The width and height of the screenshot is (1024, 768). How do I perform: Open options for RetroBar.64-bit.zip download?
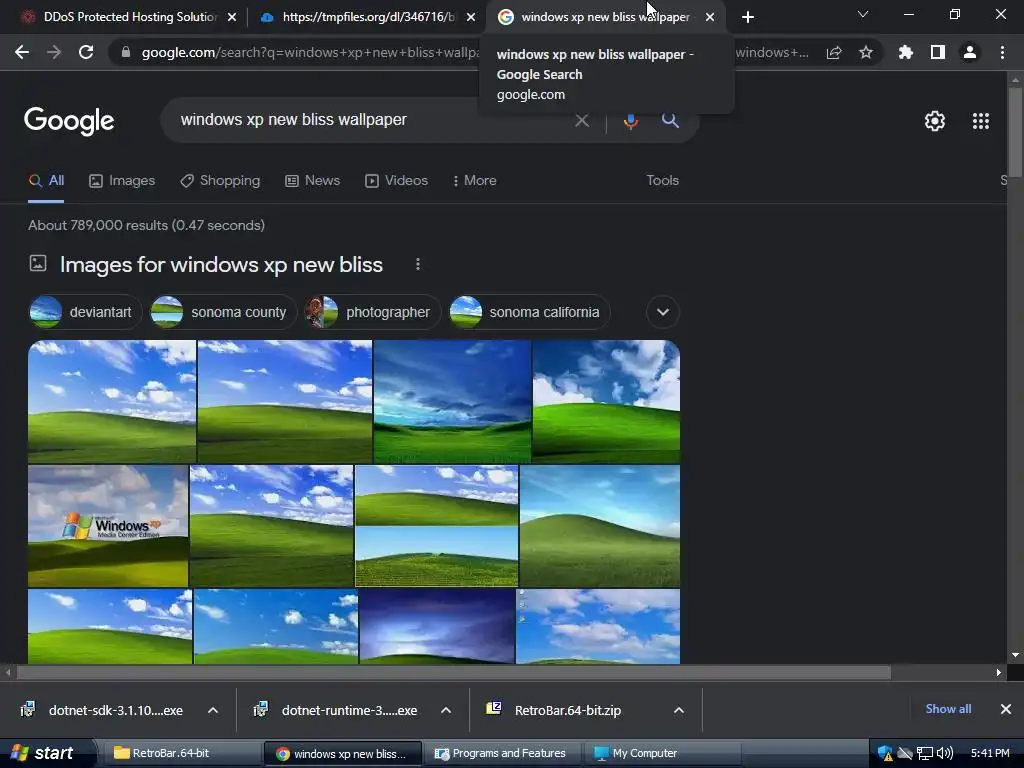click(679, 710)
